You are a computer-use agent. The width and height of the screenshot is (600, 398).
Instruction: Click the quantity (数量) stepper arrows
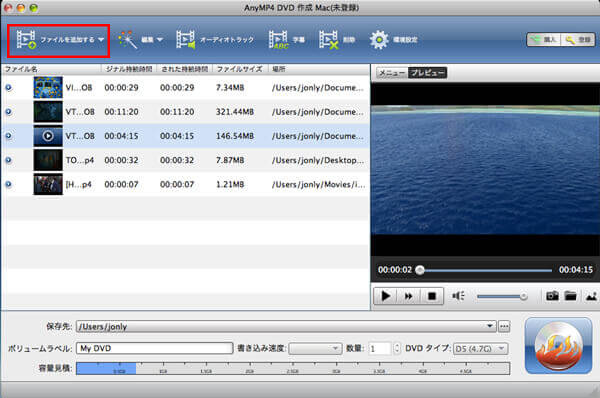click(396, 348)
